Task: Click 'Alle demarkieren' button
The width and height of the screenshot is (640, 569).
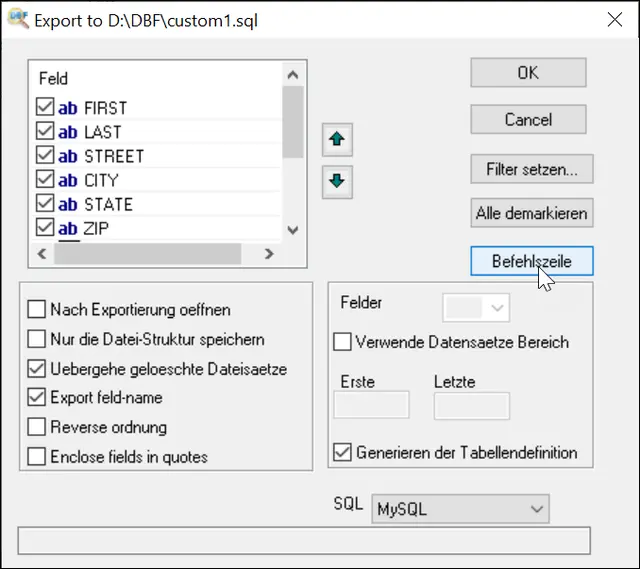Action: coord(532,213)
